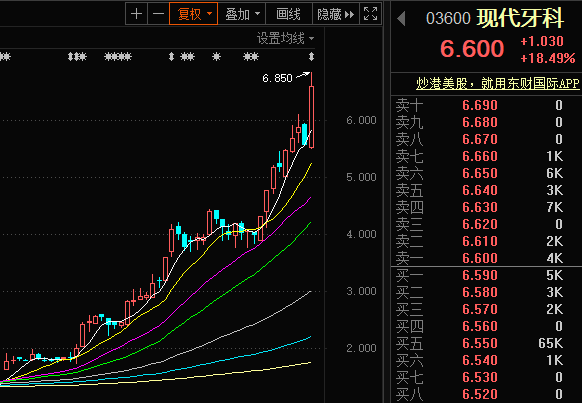Viewport: 582px width, 403px height.
Task: Click the 6K volume at 卖六
Action: point(555,173)
